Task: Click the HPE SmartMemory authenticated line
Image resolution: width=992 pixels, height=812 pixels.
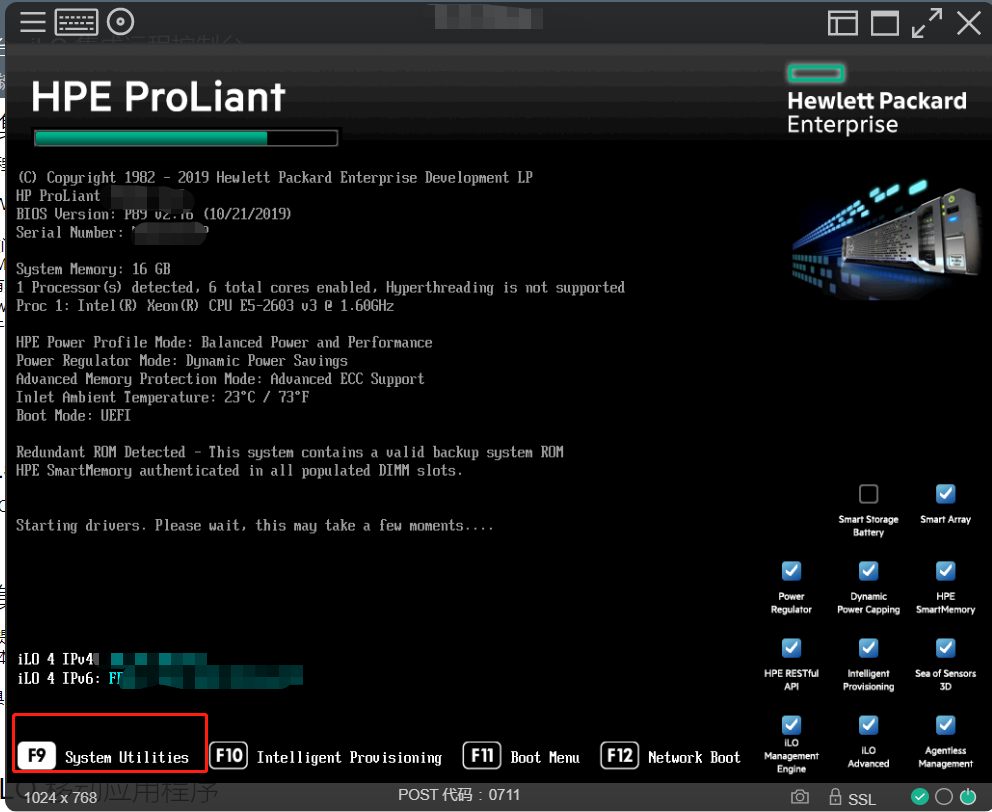Action: pyautogui.click(x=239, y=471)
